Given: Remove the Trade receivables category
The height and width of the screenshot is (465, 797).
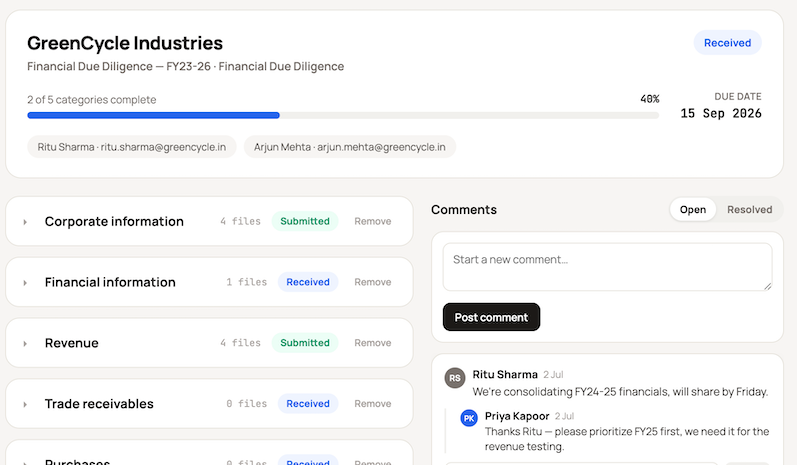Looking at the screenshot, I should [x=373, y=404].
